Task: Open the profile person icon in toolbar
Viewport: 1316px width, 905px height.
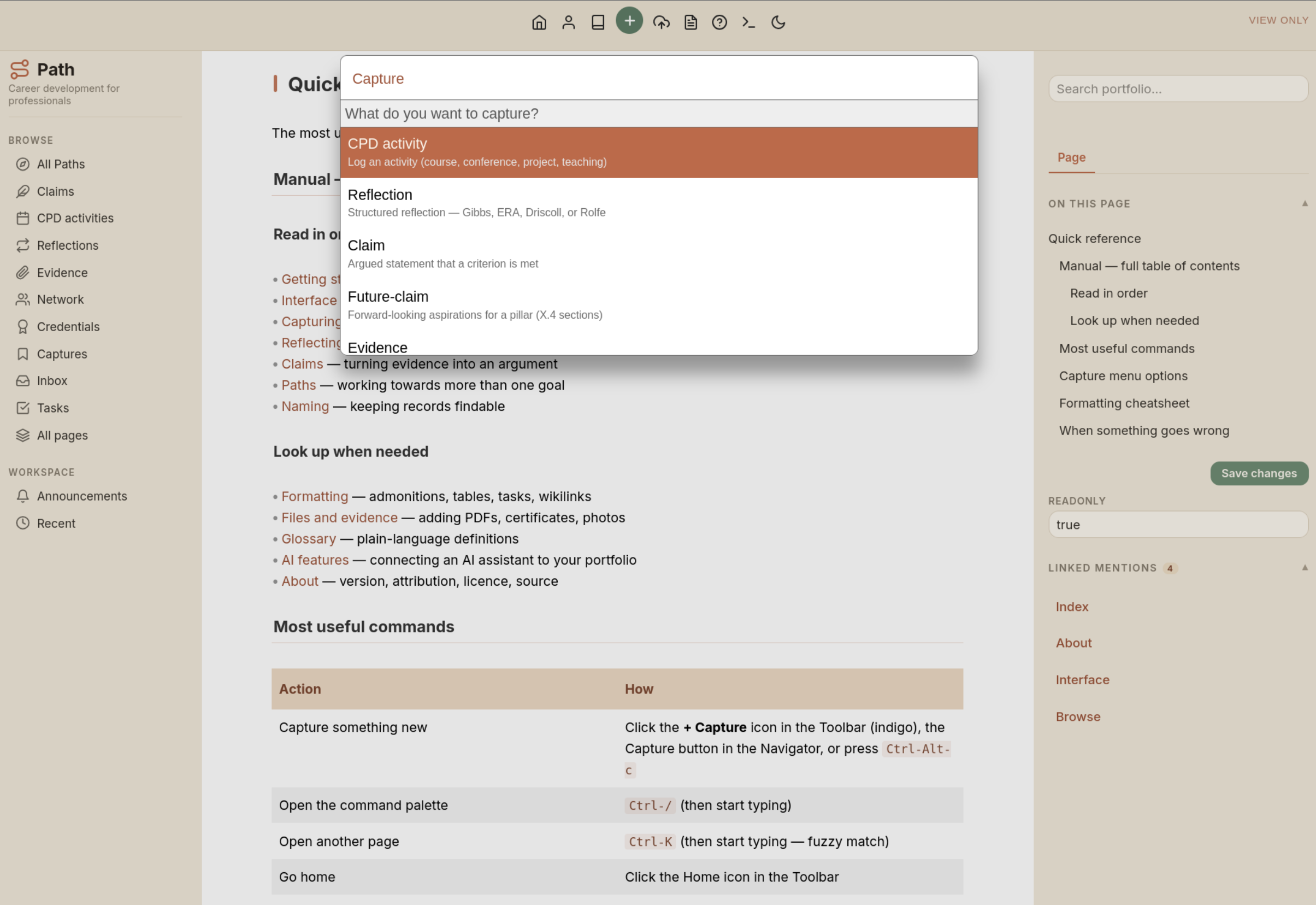Action: (x=569, y=22)
